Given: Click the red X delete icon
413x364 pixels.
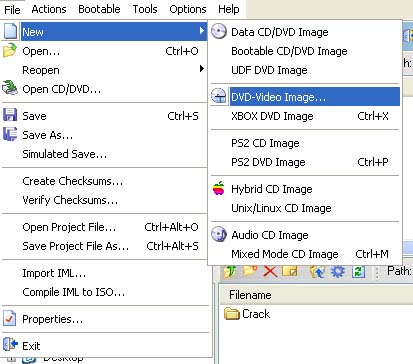Looking at the screenshot, I should (270, 271).
